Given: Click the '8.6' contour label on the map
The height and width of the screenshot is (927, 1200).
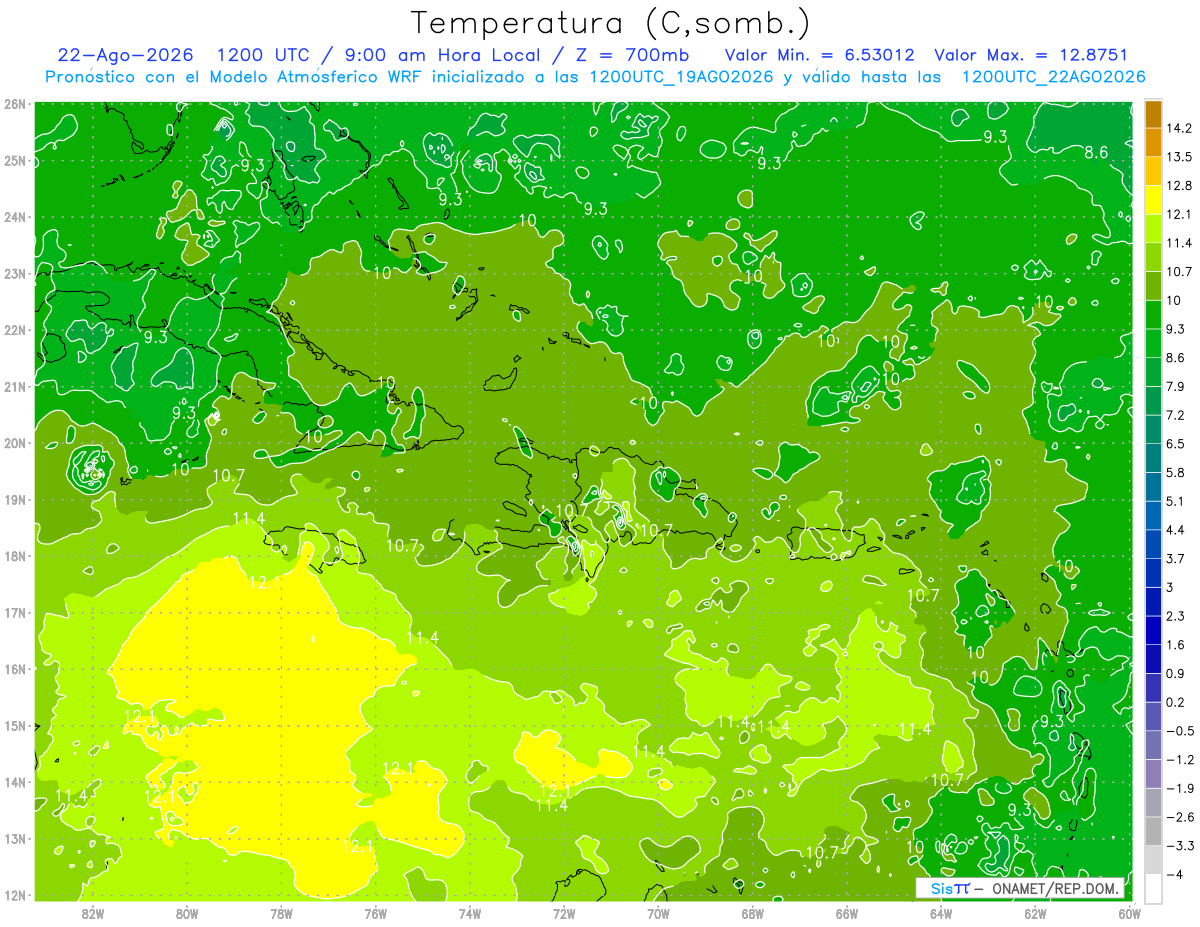Looking at the screenshot, I should pos(1097,153).
